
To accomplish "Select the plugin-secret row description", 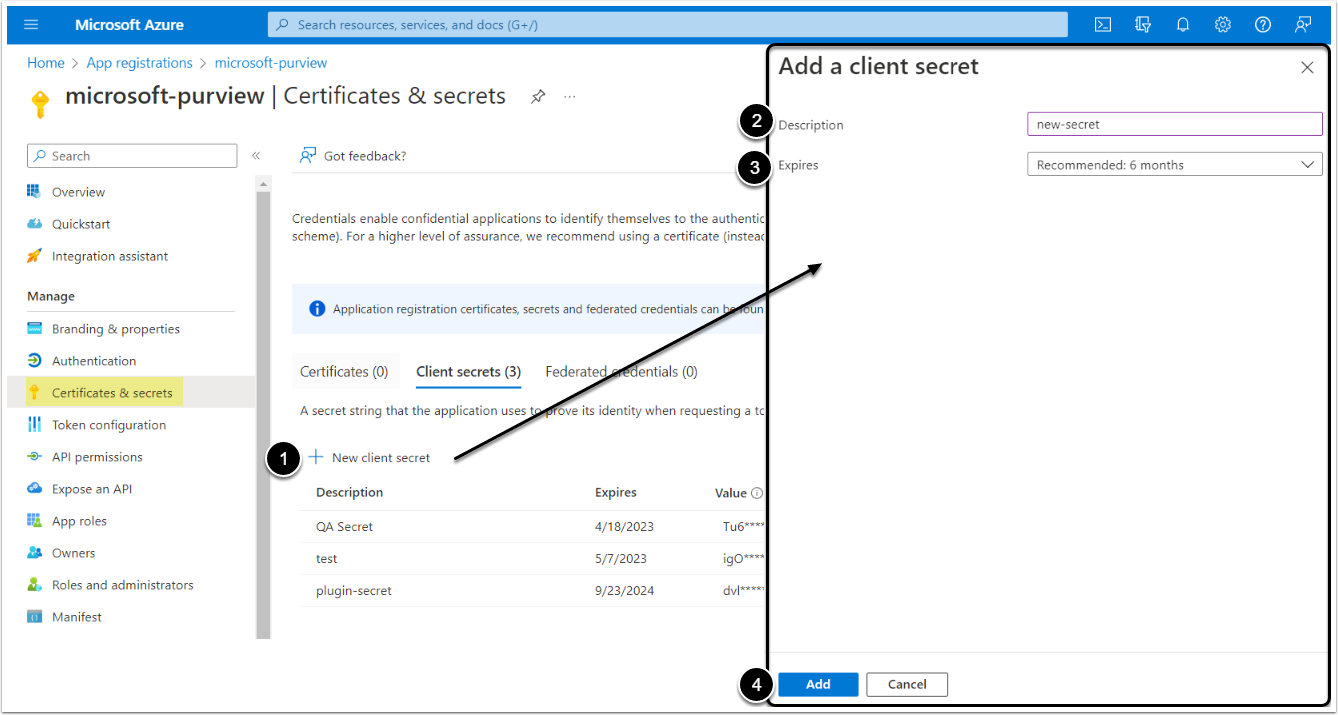I will tap(354, 590).
